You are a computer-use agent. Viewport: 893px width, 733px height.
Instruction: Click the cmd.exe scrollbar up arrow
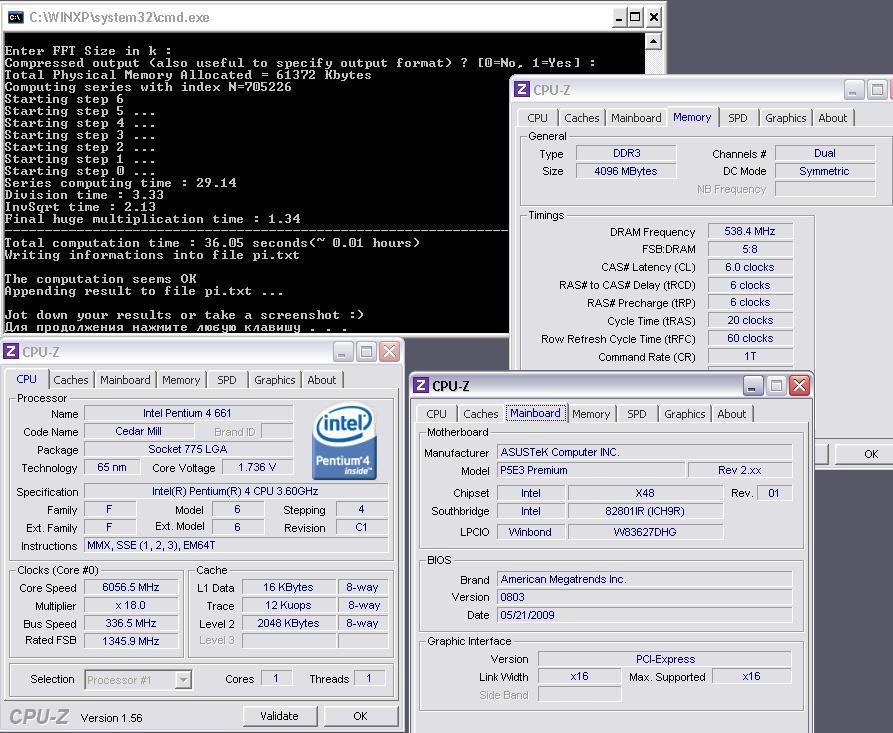point(653,42)
